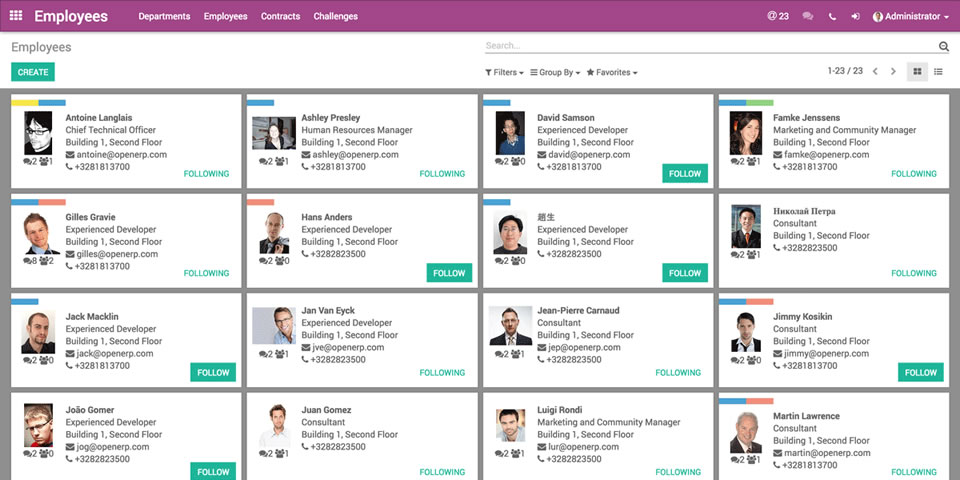Viewport: 960px width, 480px height.
Task: Go to previous page of employees
Action: click(875, 72)
